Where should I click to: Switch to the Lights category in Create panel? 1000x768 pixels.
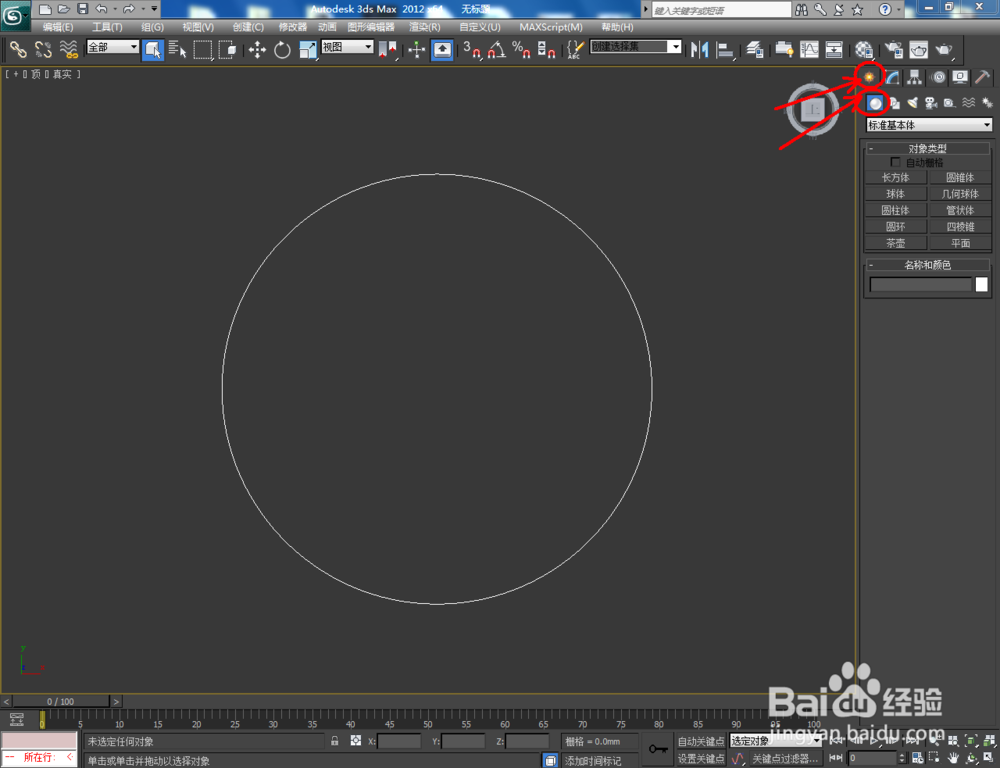[x=915, y=103]
